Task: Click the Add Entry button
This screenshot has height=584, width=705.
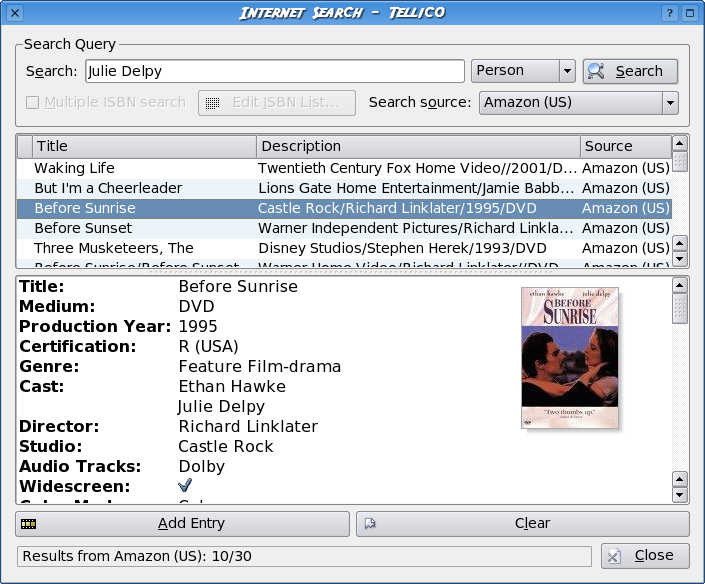Action: (183, 524)
